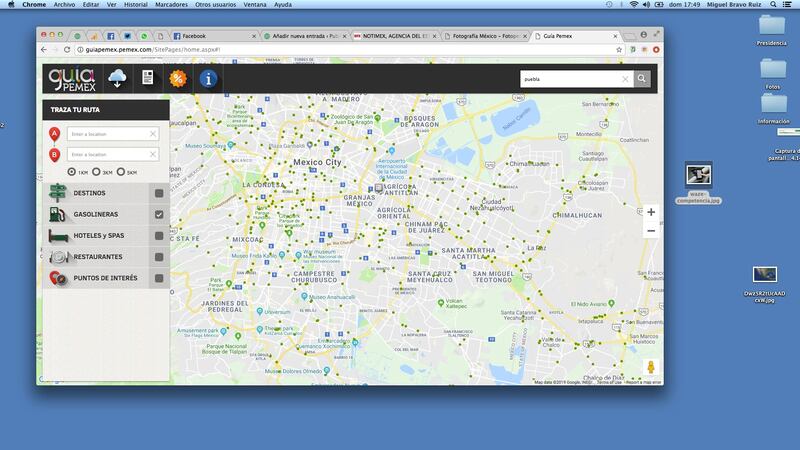Screen dimensions: 800x450
Task: Close the Guía Pemex tab
Action: pyautogui.click(x=615, y=36)
